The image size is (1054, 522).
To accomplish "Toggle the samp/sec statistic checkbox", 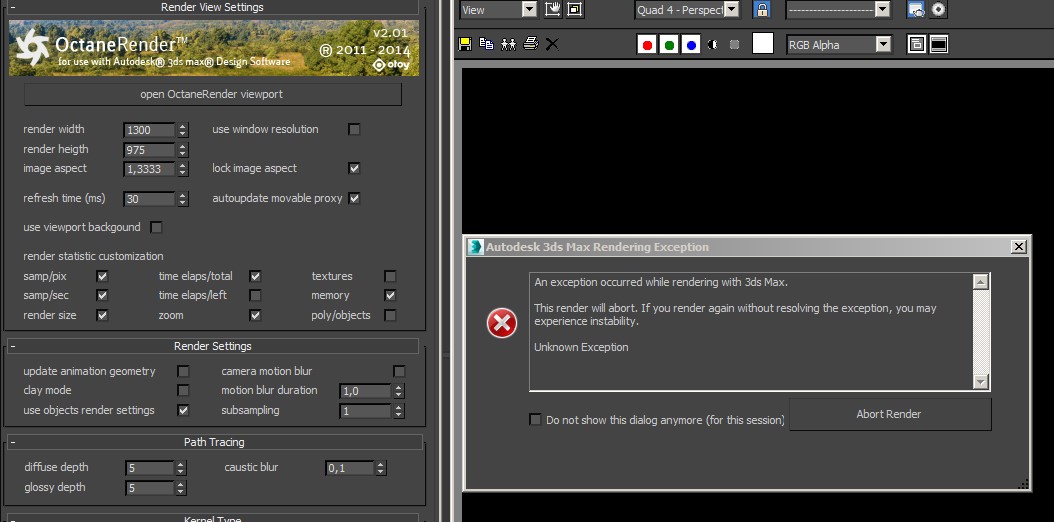I will pos(102,295).
